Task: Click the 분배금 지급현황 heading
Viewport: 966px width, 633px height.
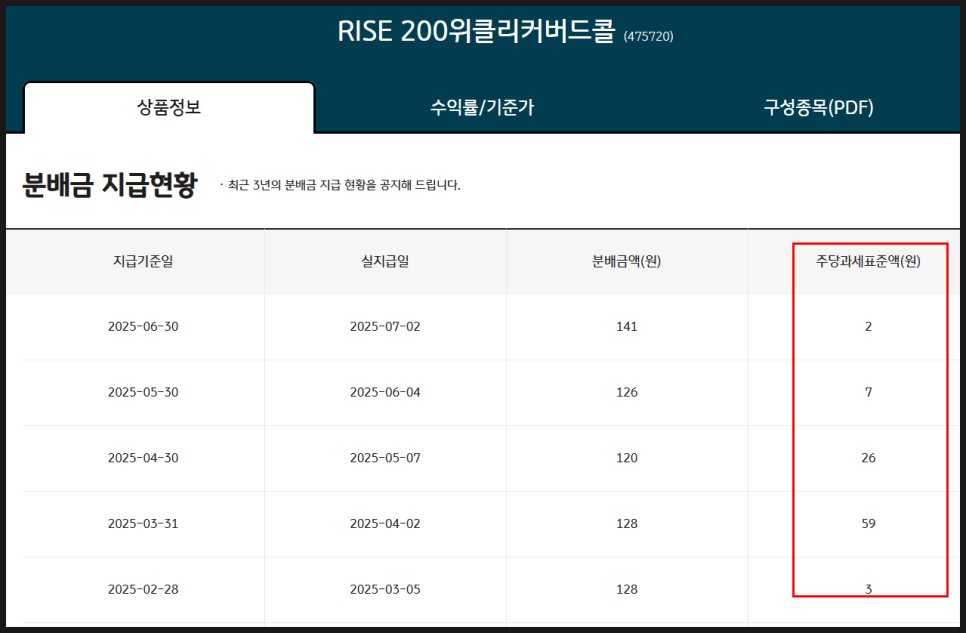Action: (x=110, y=184)
